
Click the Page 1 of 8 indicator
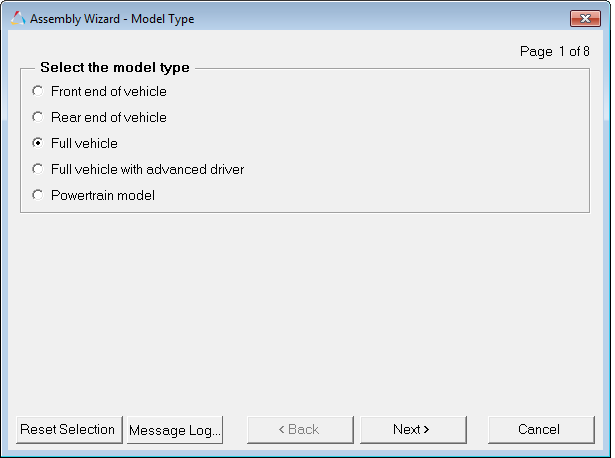[x=555, y=51]
